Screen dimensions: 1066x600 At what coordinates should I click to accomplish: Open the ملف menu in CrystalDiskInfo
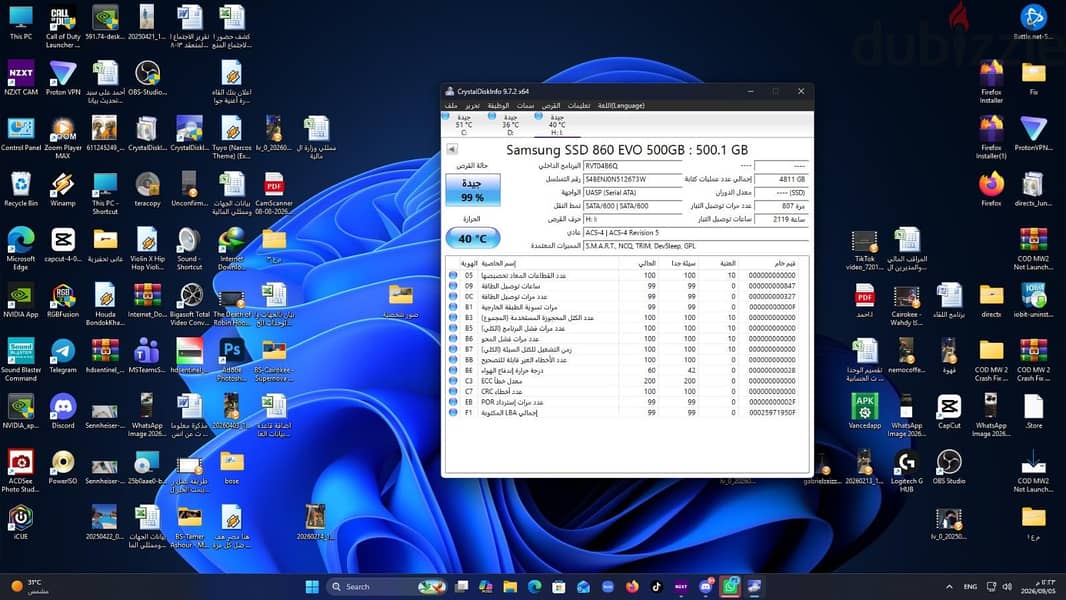coord(451,105)
